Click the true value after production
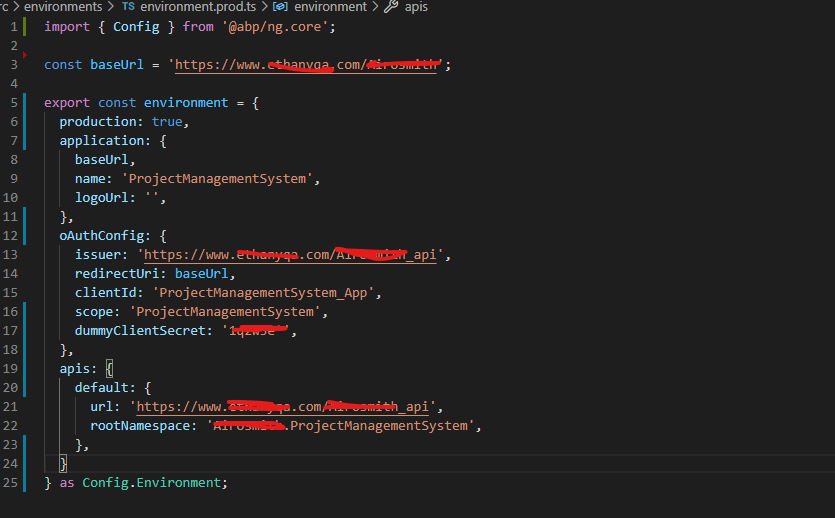 point(167,122)
